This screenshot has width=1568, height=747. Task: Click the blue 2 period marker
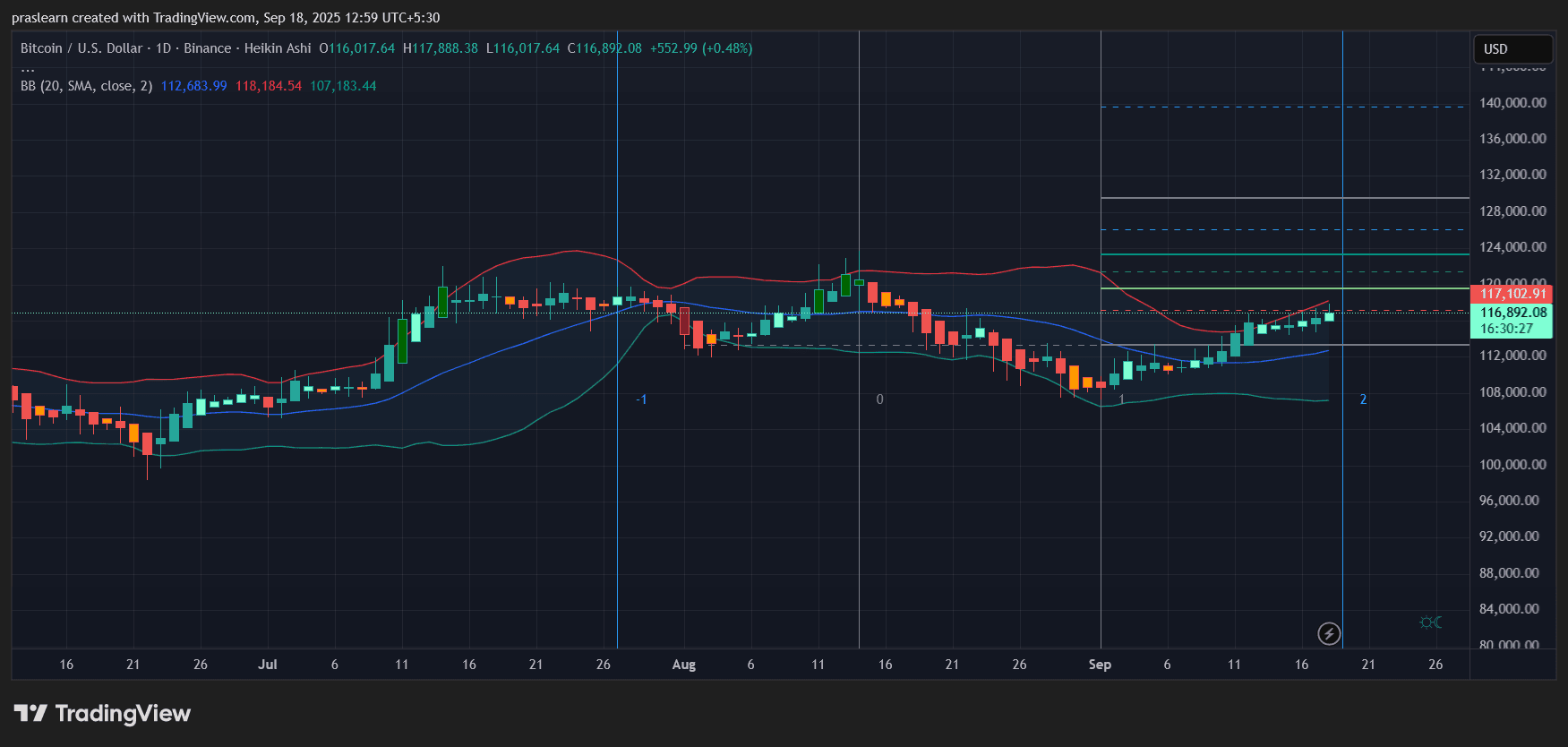(x=1363, y=399)
